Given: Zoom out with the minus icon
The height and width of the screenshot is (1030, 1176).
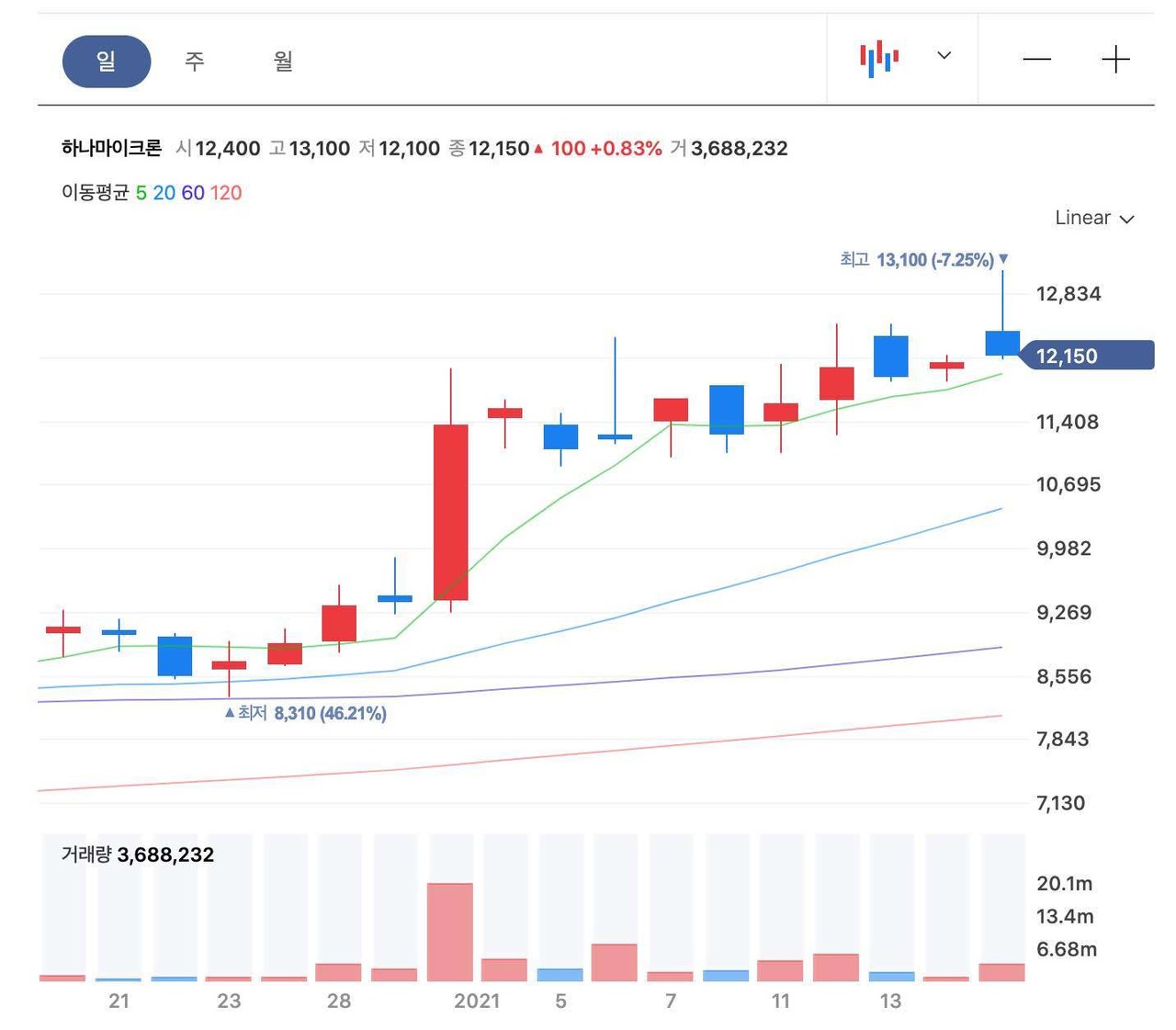Looking at the screenshot, I should pos(1036,60).
